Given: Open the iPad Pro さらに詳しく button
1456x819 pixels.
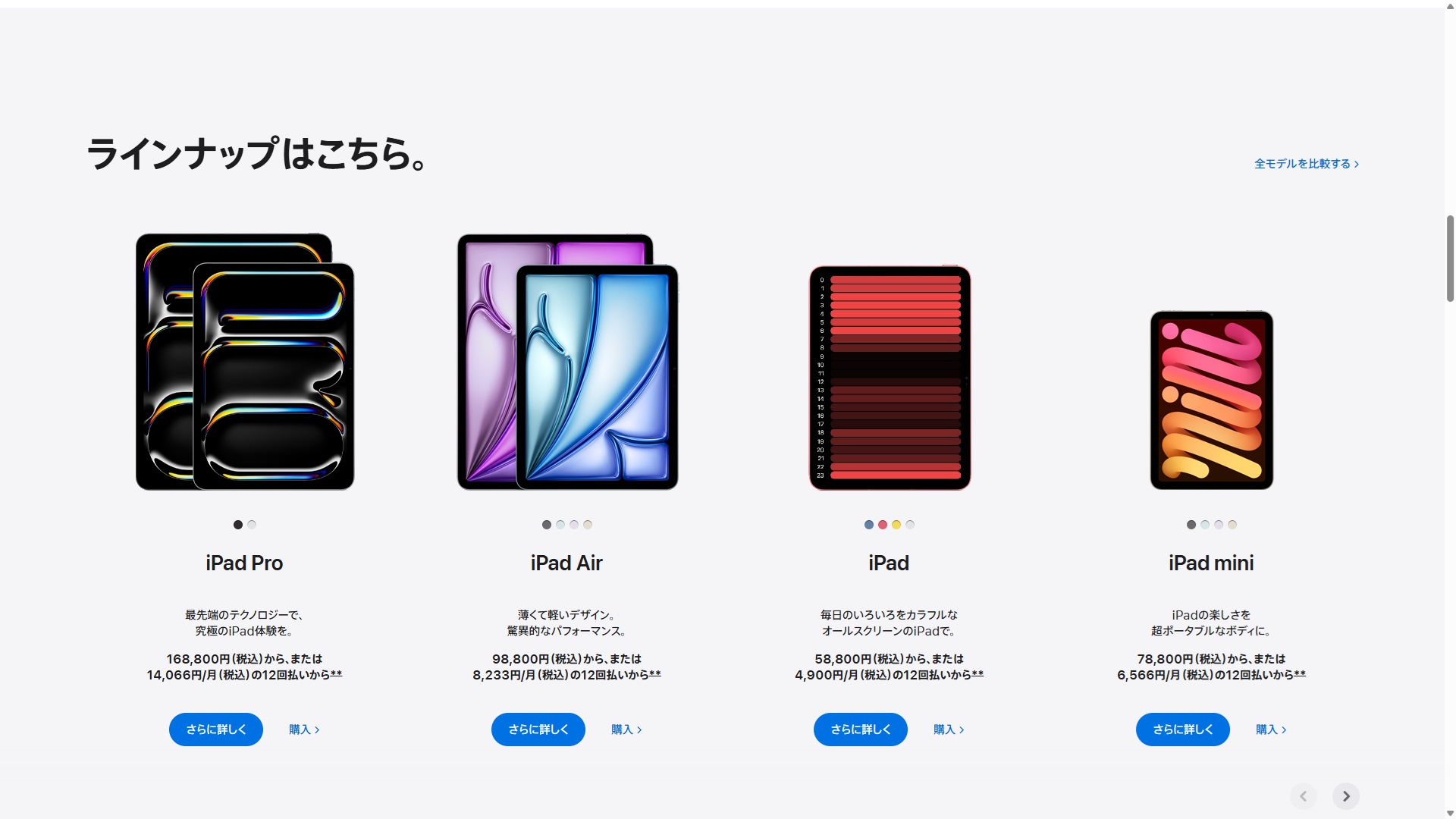Looking at the screenshot, I should coord(216,730).
